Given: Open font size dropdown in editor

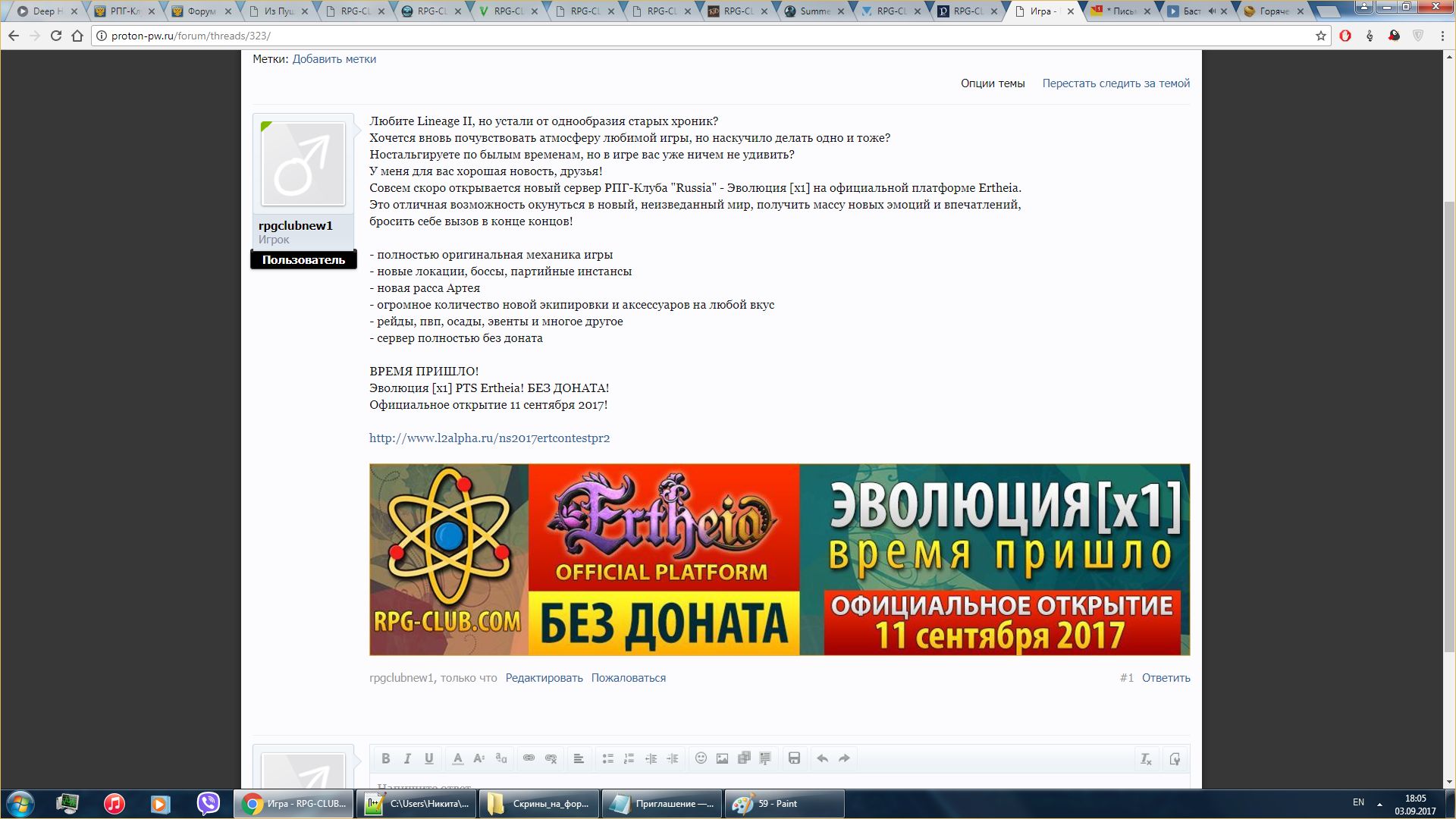Looking at the screenshot, I should (x=479, y=758).
